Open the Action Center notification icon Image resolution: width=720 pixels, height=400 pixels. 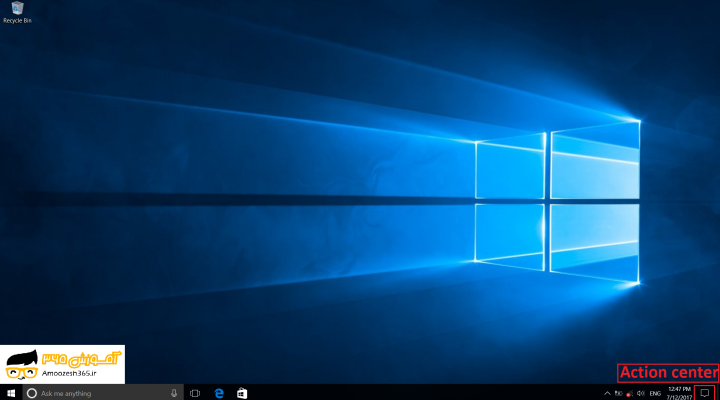(x=705, y=393)
